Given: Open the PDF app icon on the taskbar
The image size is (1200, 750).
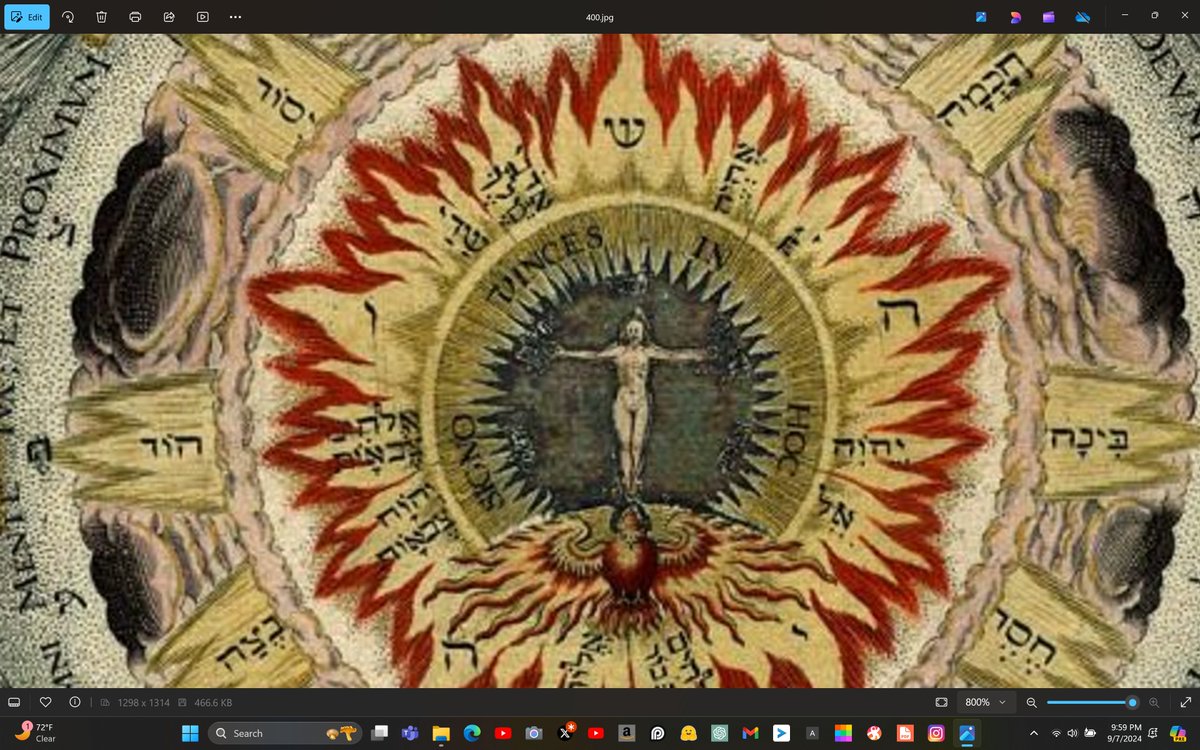Looking at the screenshot, I should point(905,733).
